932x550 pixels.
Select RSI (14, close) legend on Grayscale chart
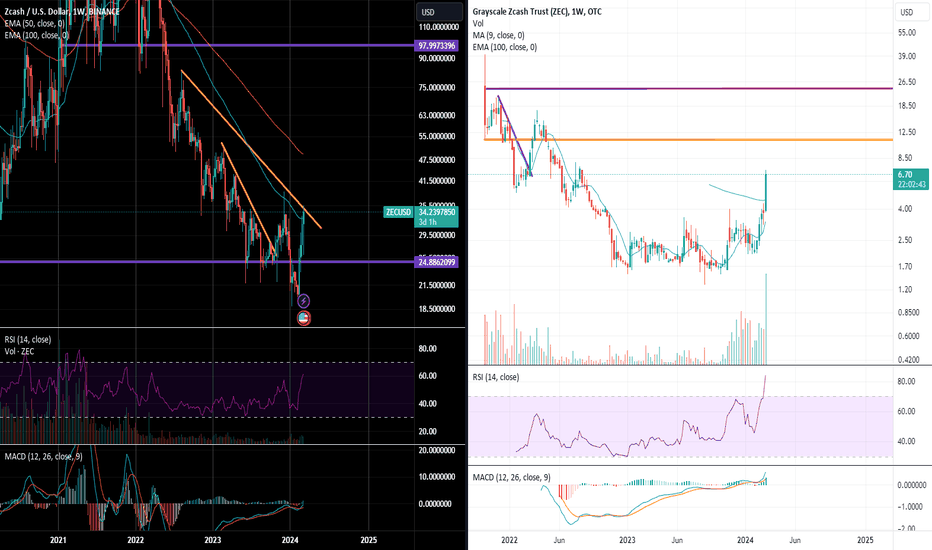[x=496, y=377]
